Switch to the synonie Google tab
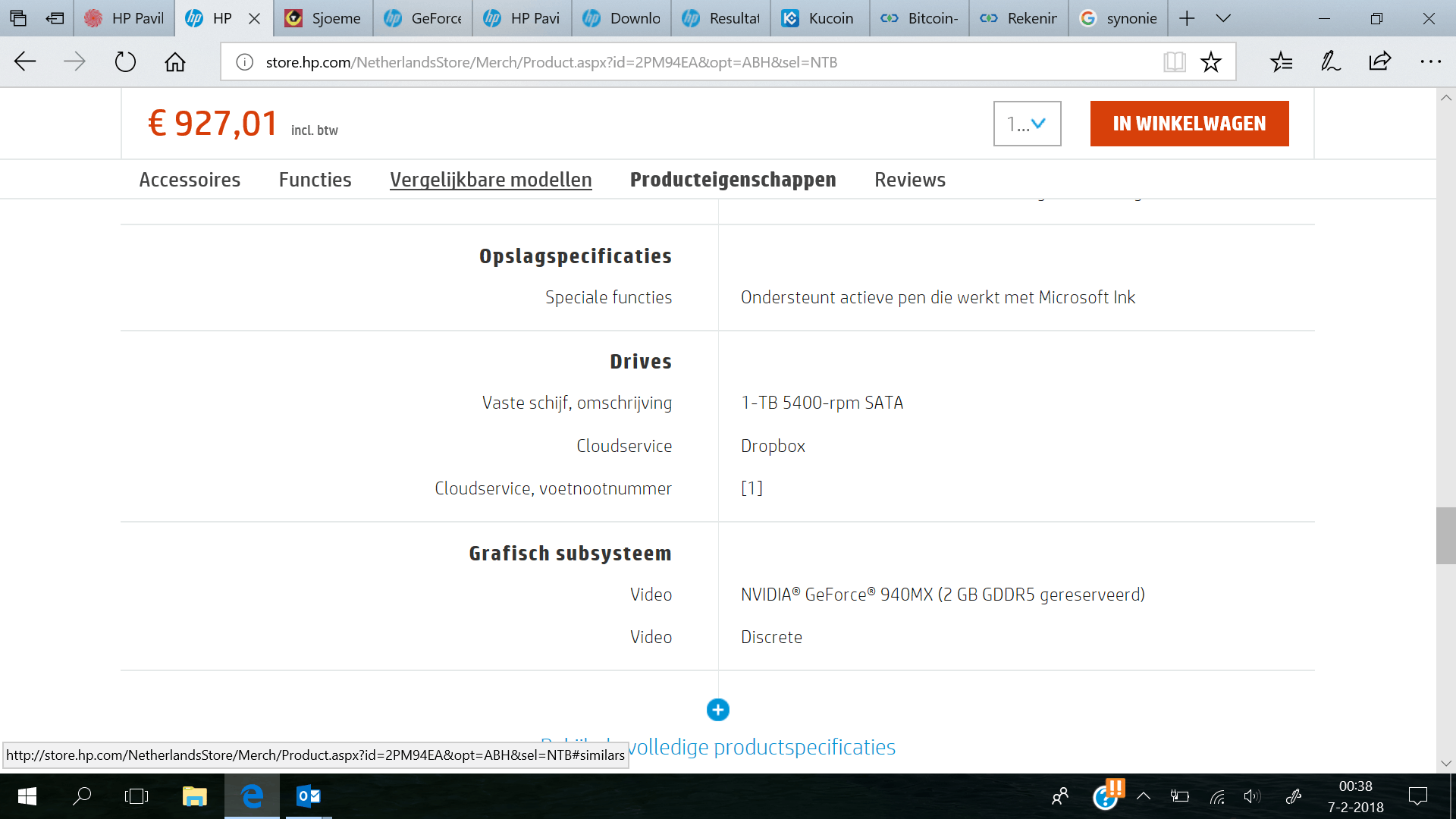The height and width of the screenshot is (819, 1456). (x=1118, y=18)
